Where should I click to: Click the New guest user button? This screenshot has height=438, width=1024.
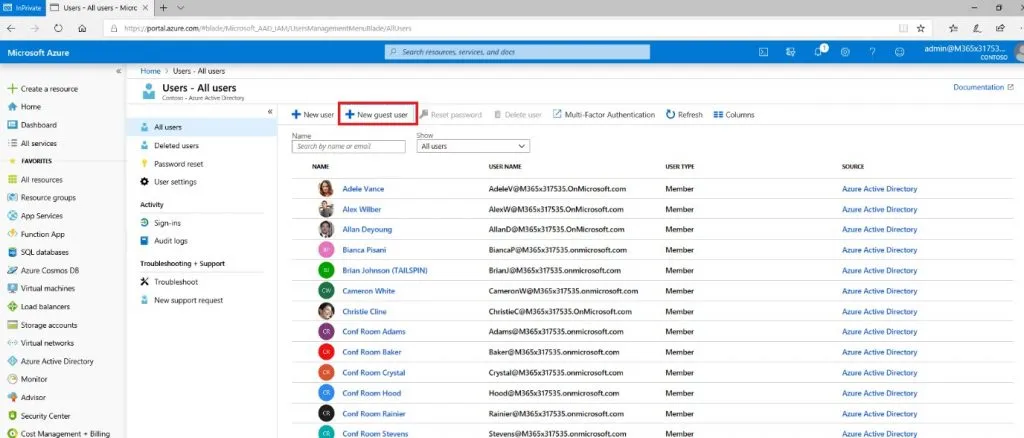(x=377, y=114)
